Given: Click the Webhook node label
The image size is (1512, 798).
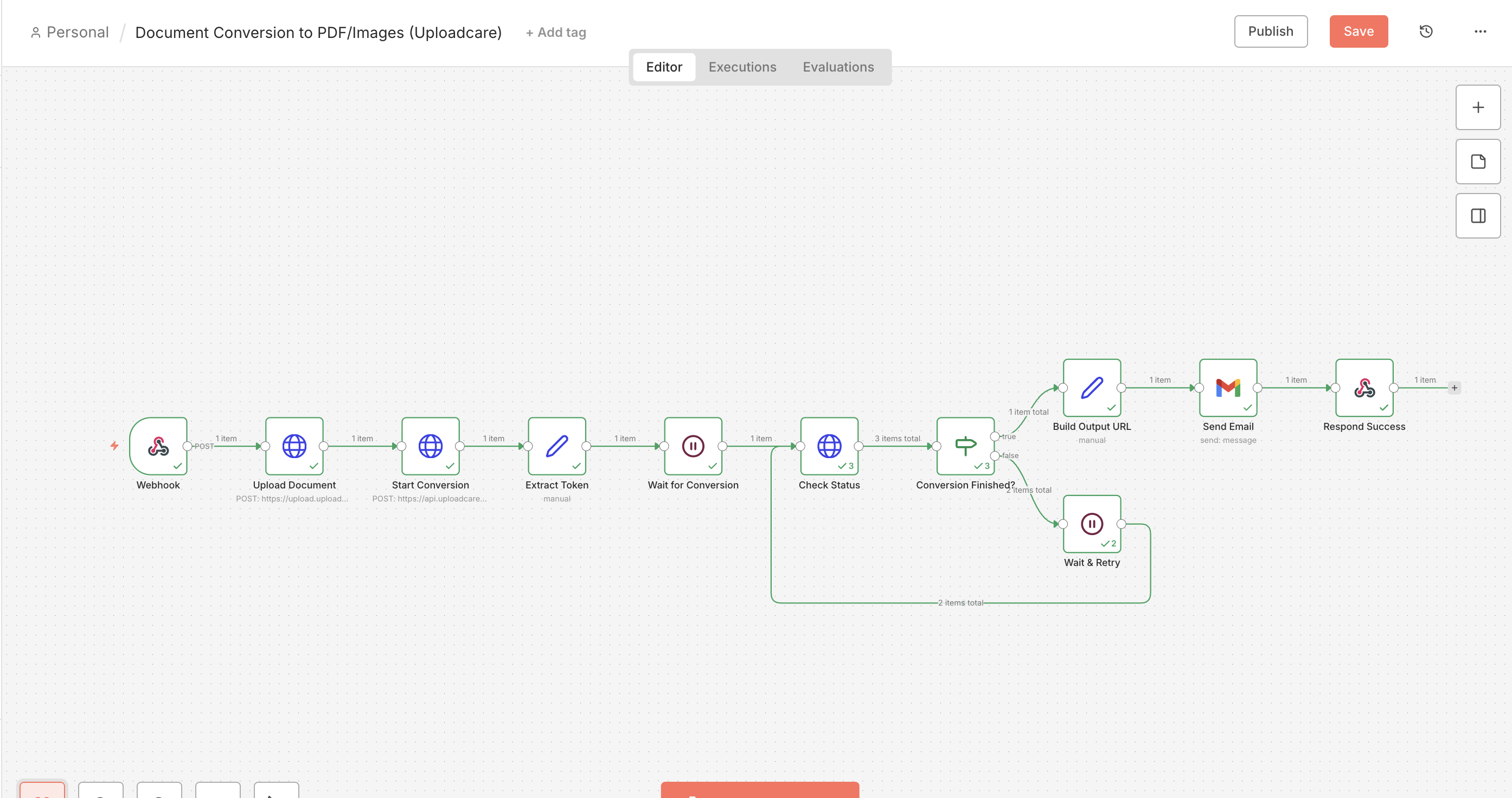Looking at the screenshot, I should pyautogui.click(x=158, y=485).
